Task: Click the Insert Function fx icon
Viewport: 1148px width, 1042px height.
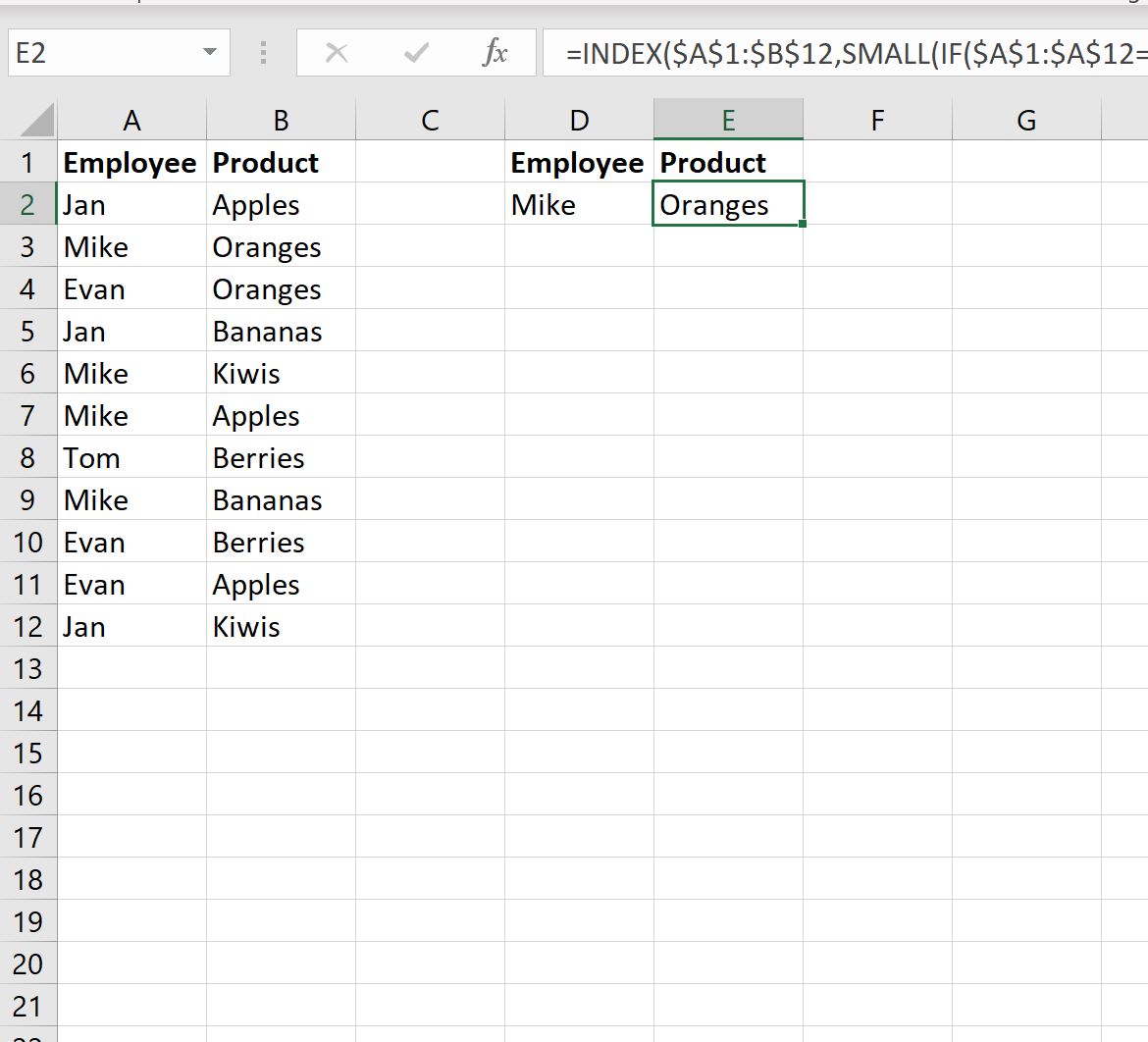Action: click(x=495, y=53)
